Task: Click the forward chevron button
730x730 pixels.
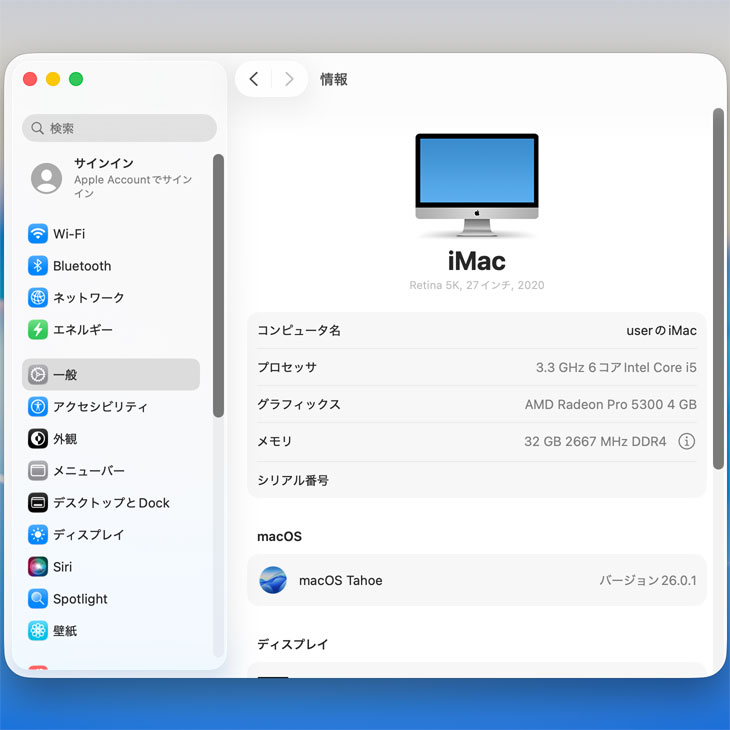Action: click(289, 79)
